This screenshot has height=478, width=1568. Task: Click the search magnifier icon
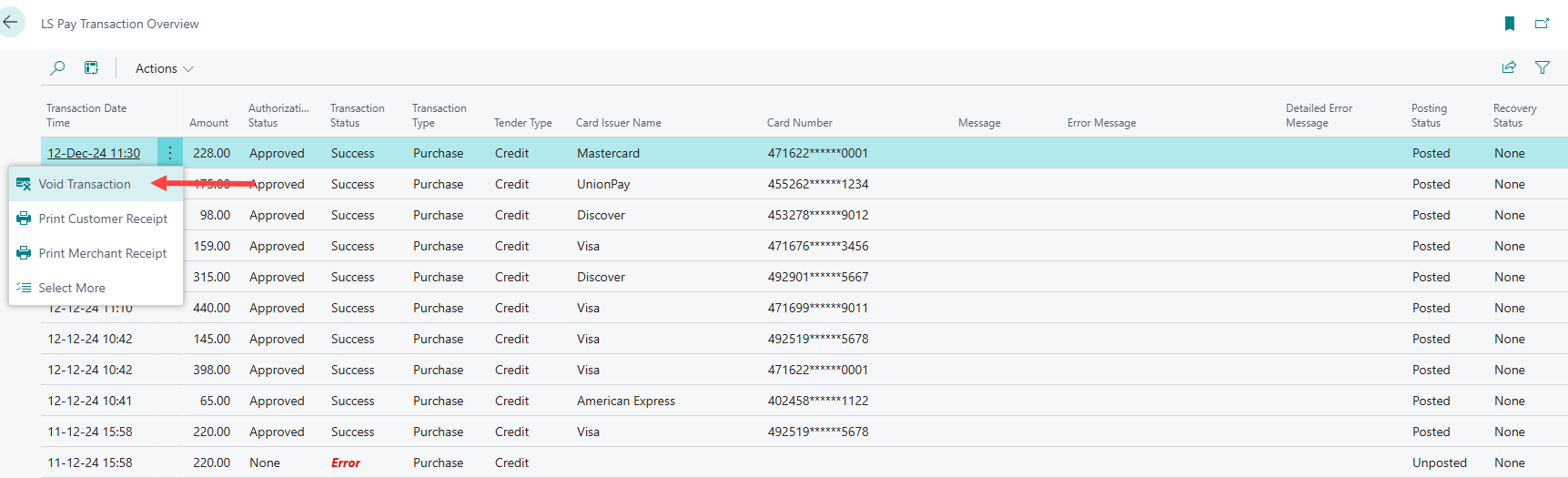point(57,67)
